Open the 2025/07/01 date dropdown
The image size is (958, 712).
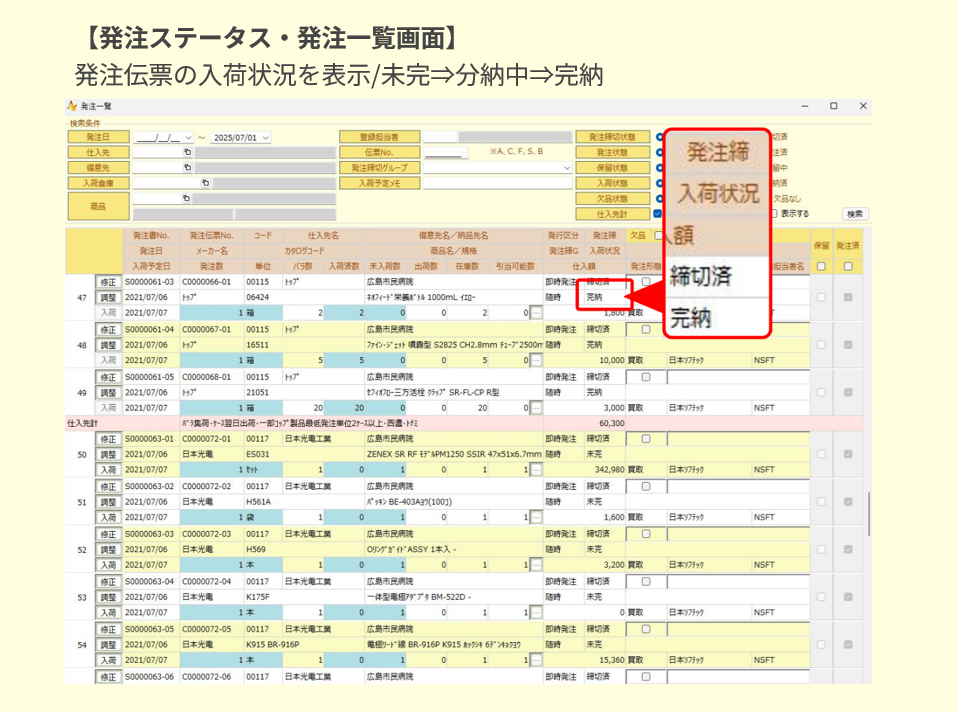265,139
